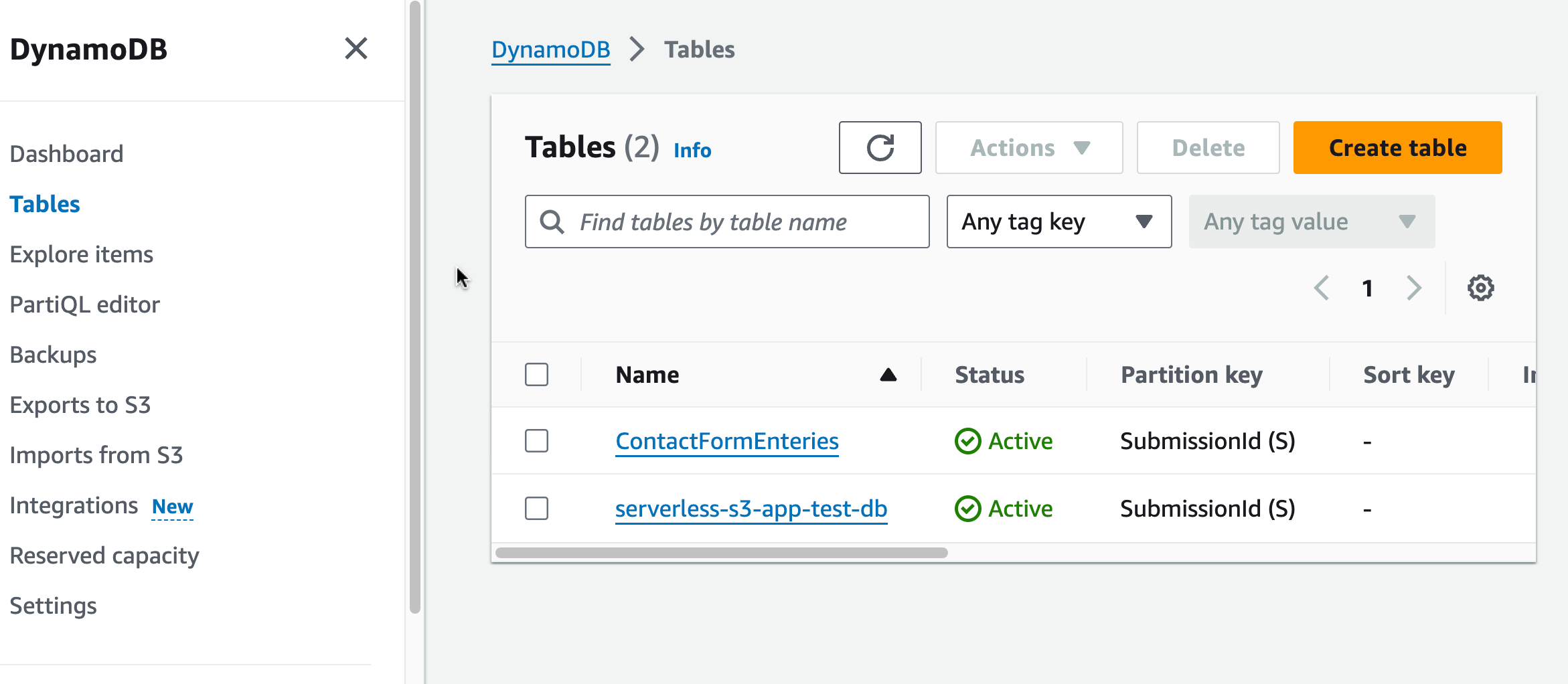Click the search magnifier icon

pyautogui.click(x=552, y=222)
